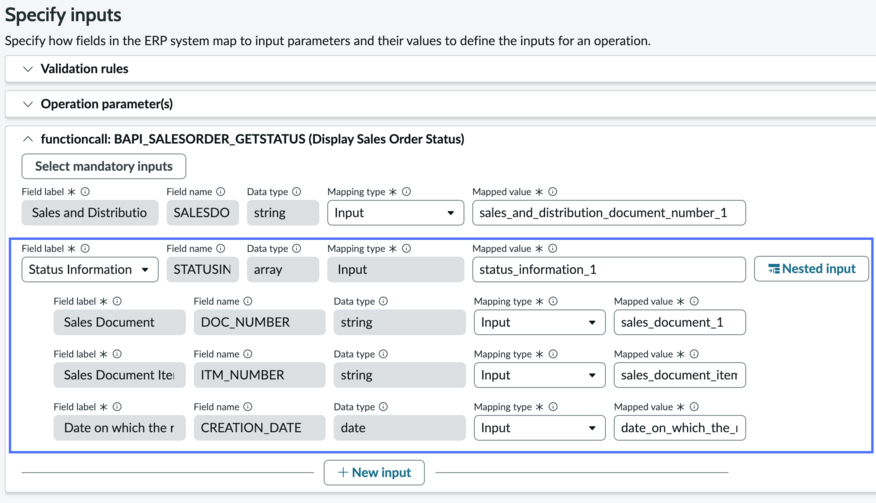The image size is (876, 503).
Task: Click the STATUSIN field name box
Action: [x=202, y=269]
